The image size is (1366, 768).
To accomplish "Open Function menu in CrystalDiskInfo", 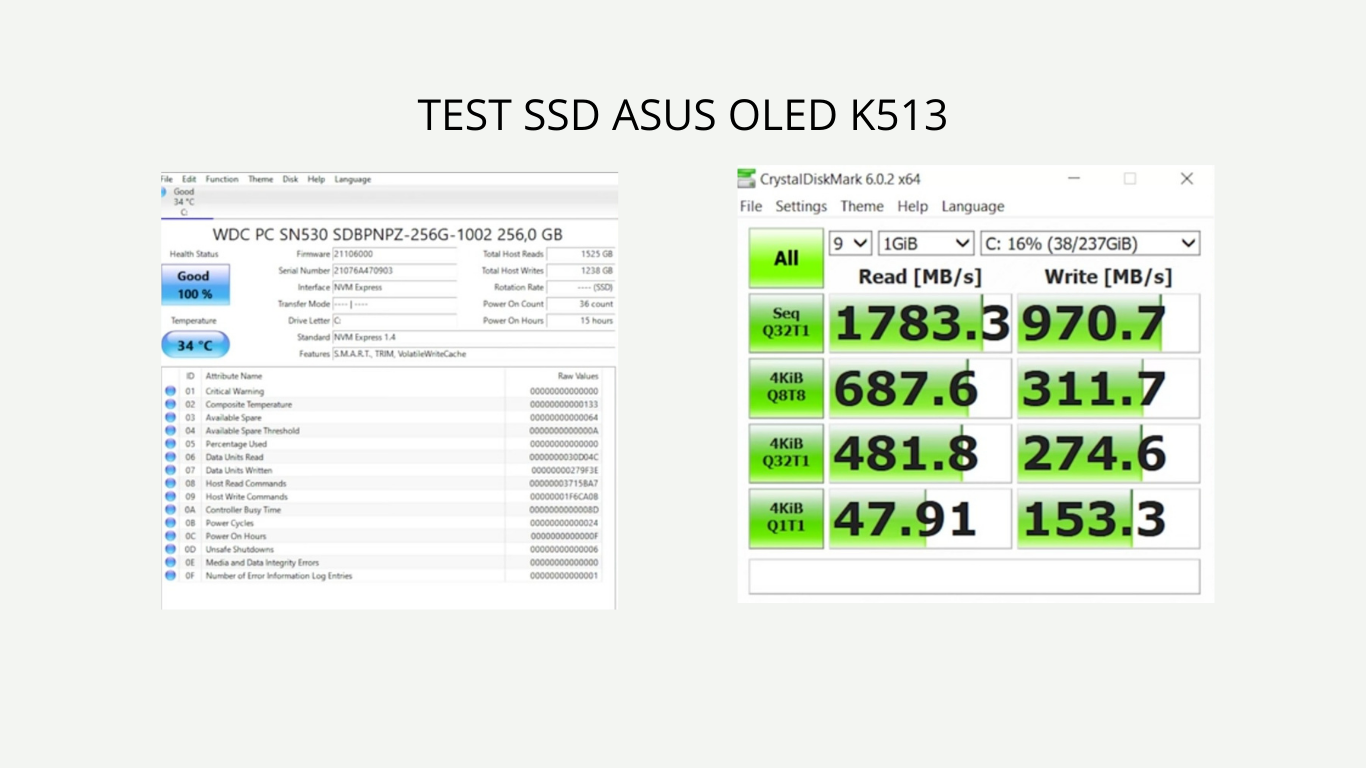I will (222, 179).
